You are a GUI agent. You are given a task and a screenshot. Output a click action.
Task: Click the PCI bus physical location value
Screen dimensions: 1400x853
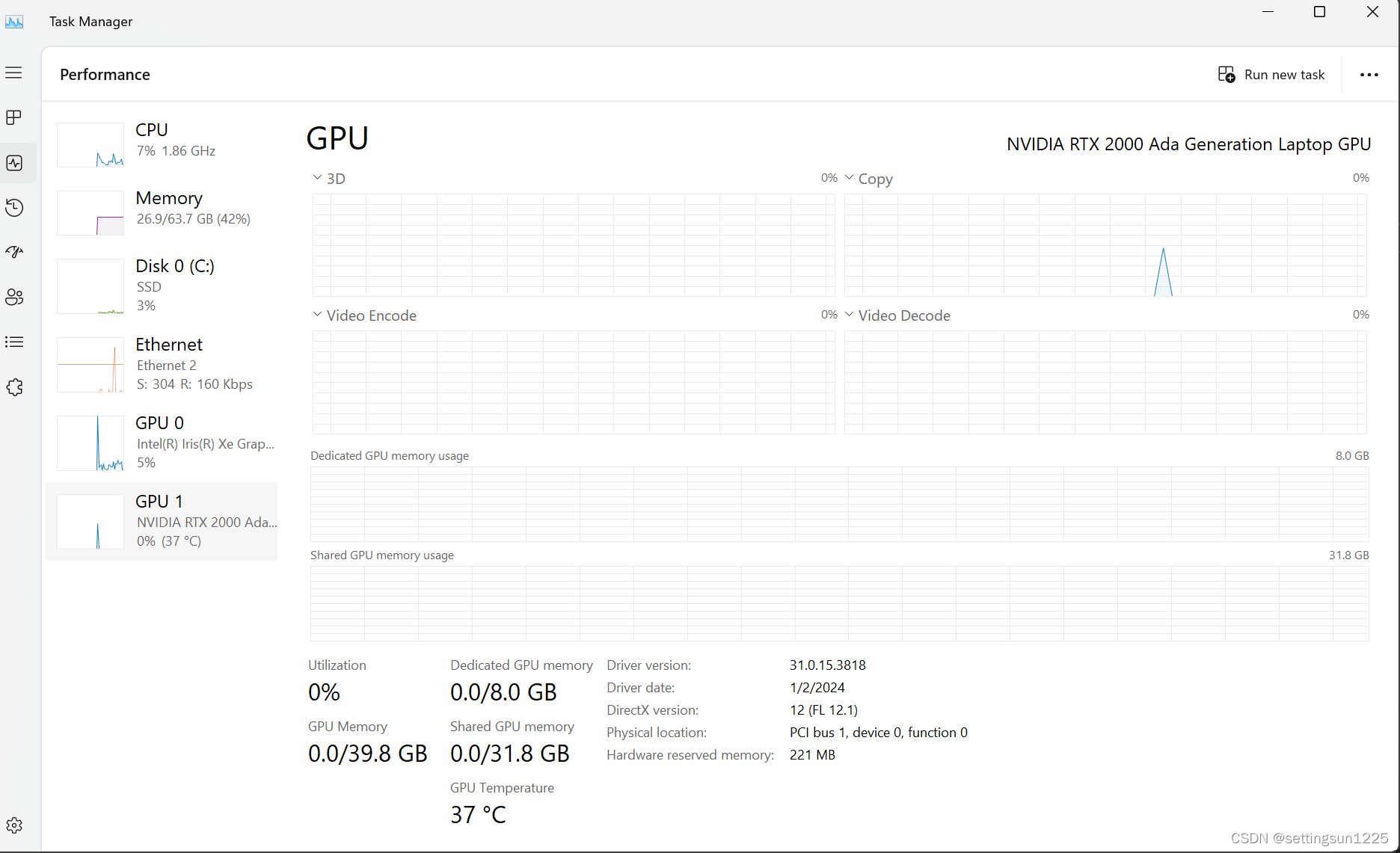click(879, 733)
